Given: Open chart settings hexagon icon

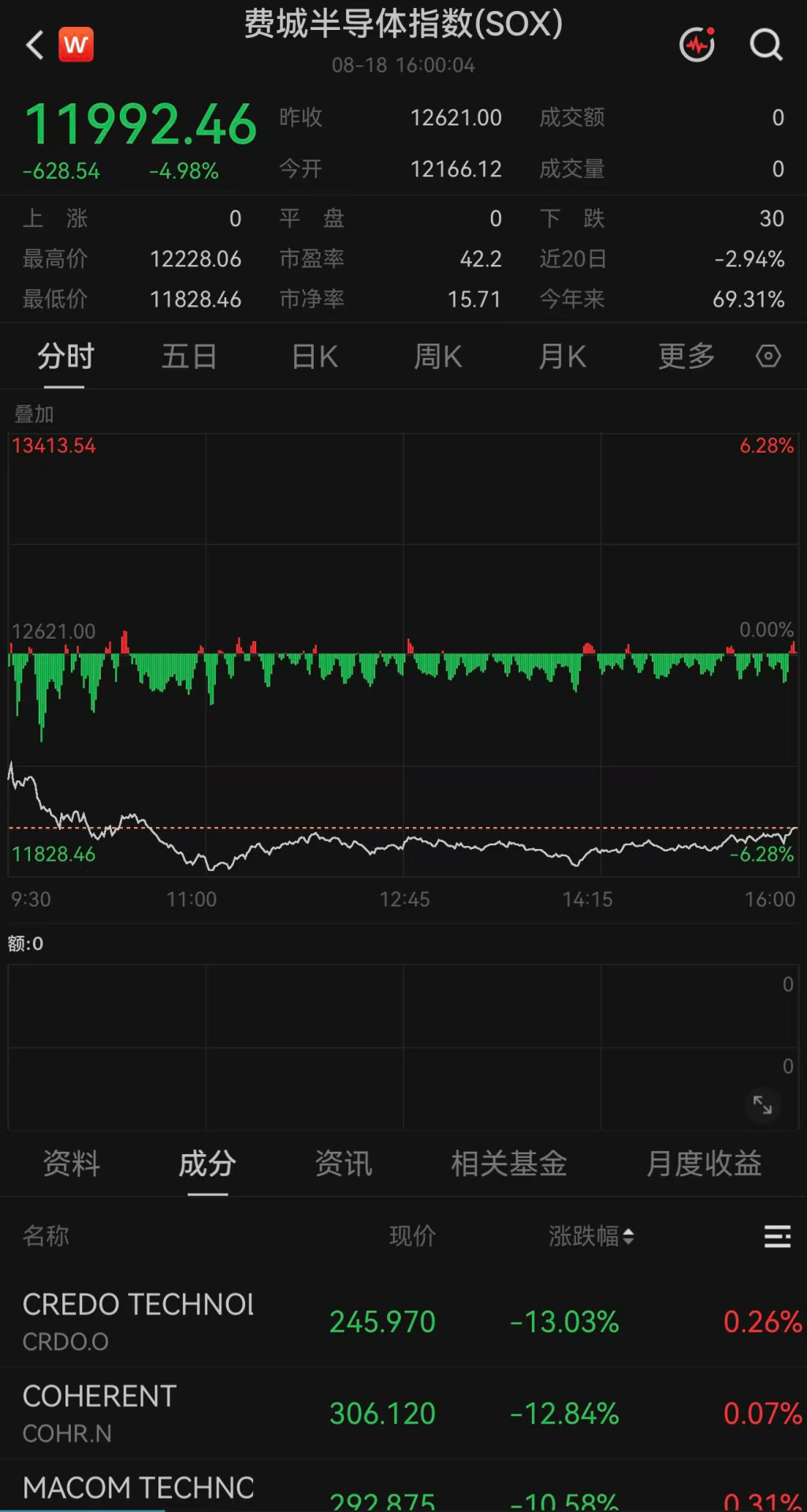Looking at the screenshot, I should point(768,356).
